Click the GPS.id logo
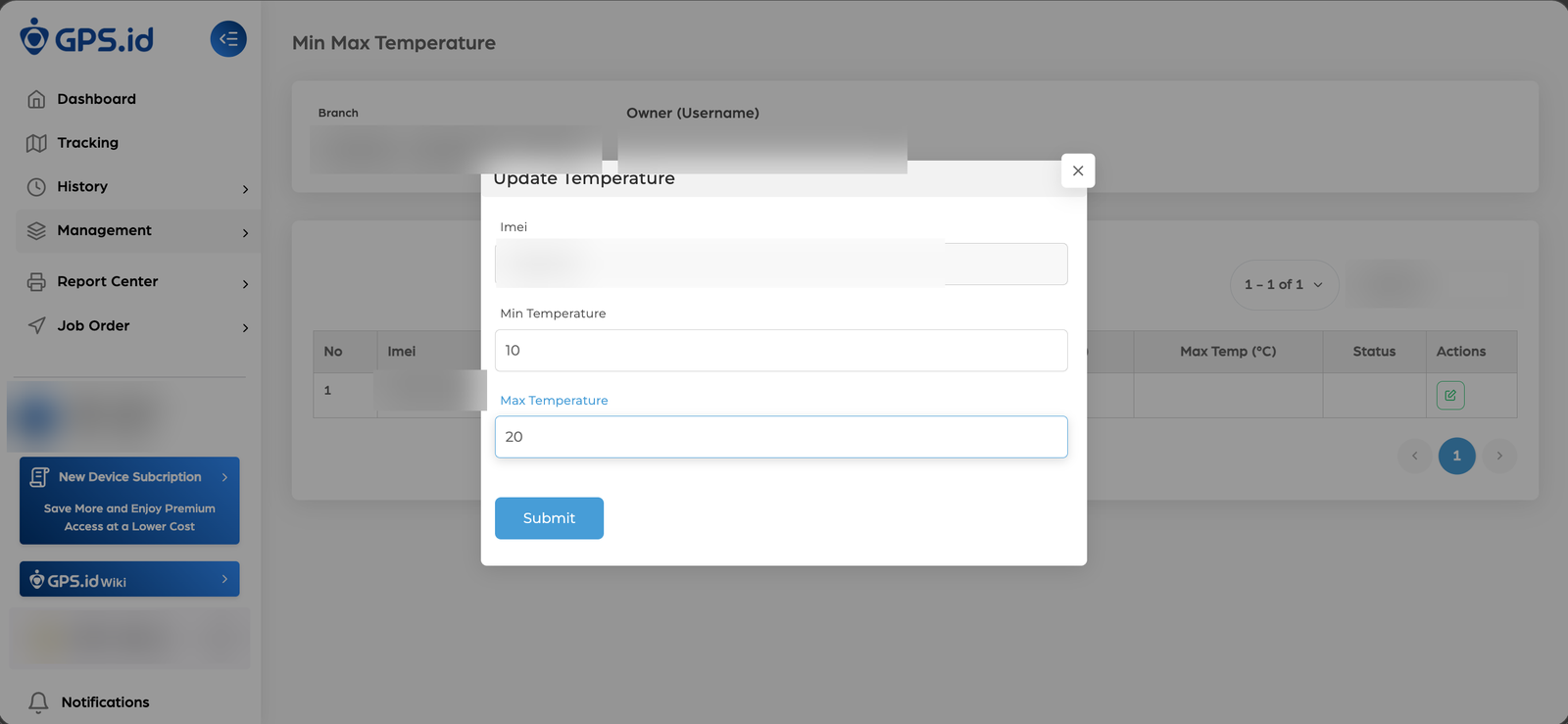This screenshot has height=724, width=1568. (87, 38)
